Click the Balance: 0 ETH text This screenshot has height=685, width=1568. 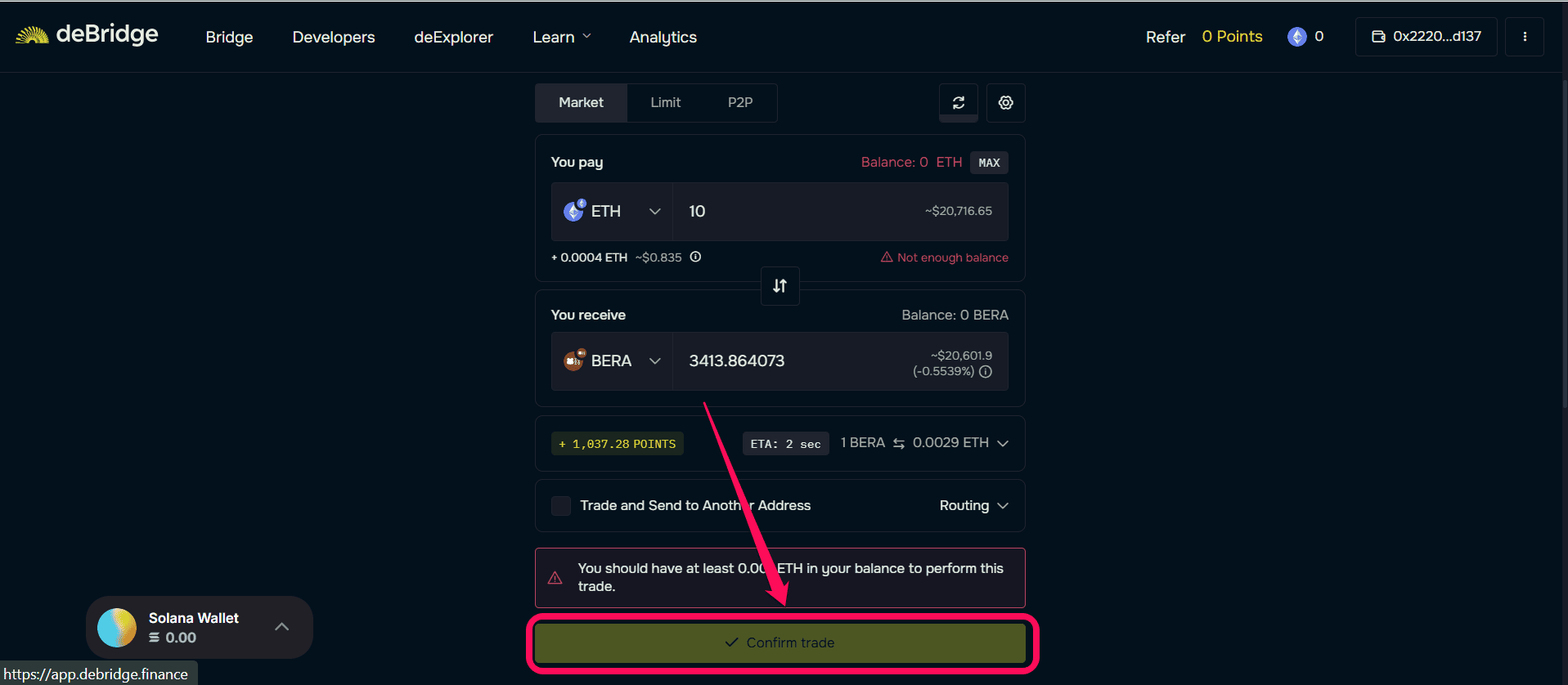[x=911, y=162]
